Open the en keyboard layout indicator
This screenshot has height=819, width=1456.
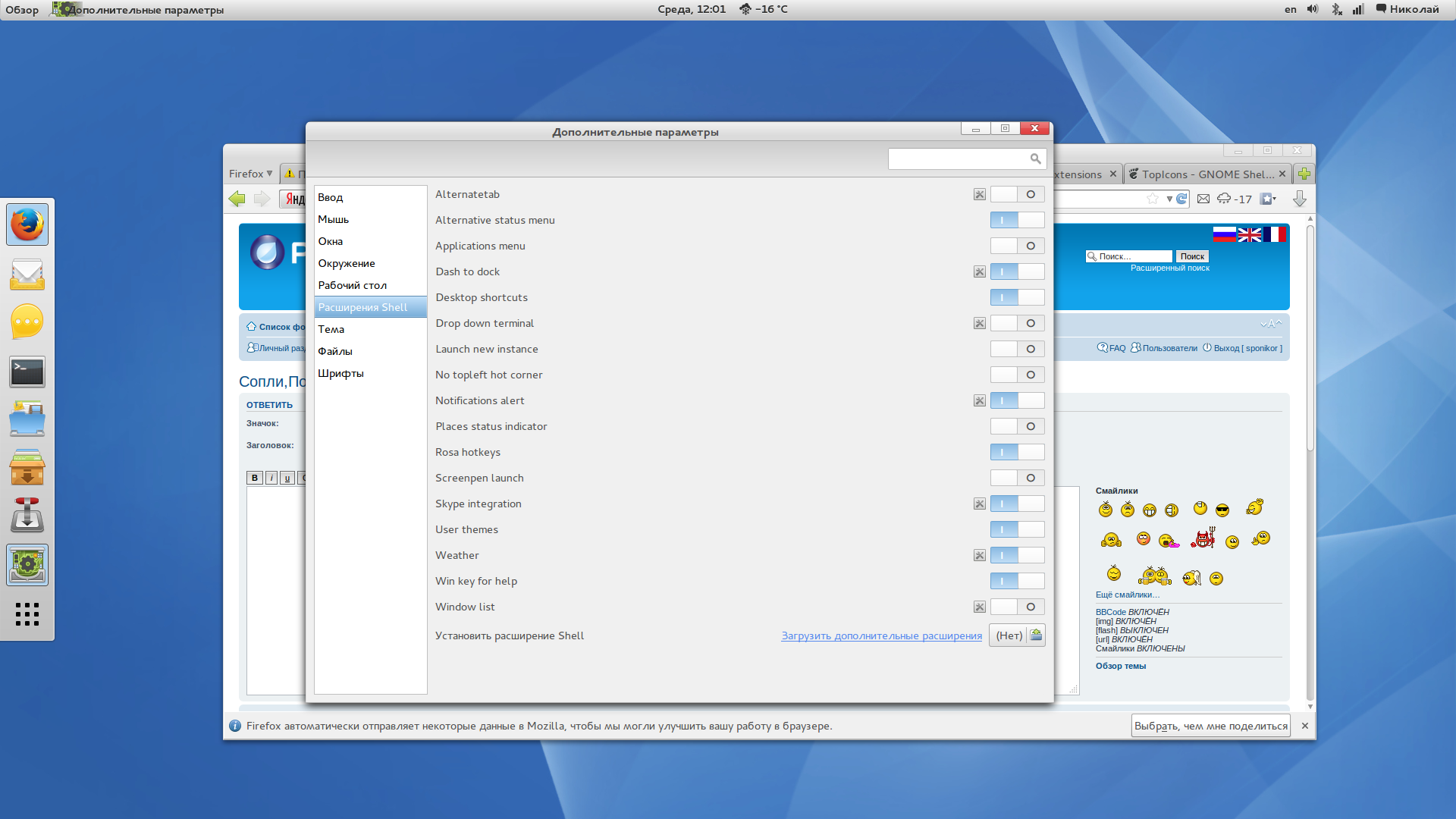coord(1290,9)
